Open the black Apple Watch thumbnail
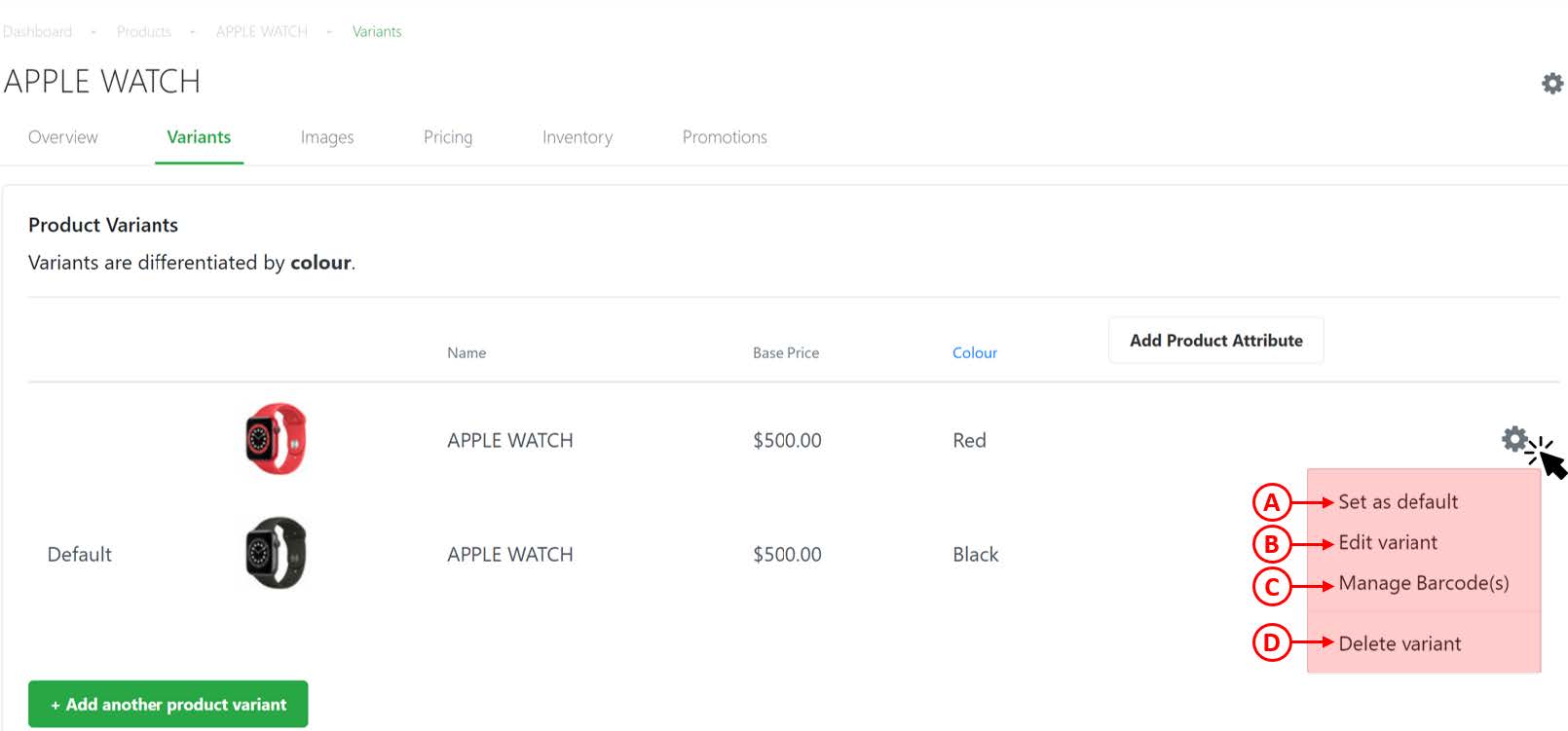 276,553
